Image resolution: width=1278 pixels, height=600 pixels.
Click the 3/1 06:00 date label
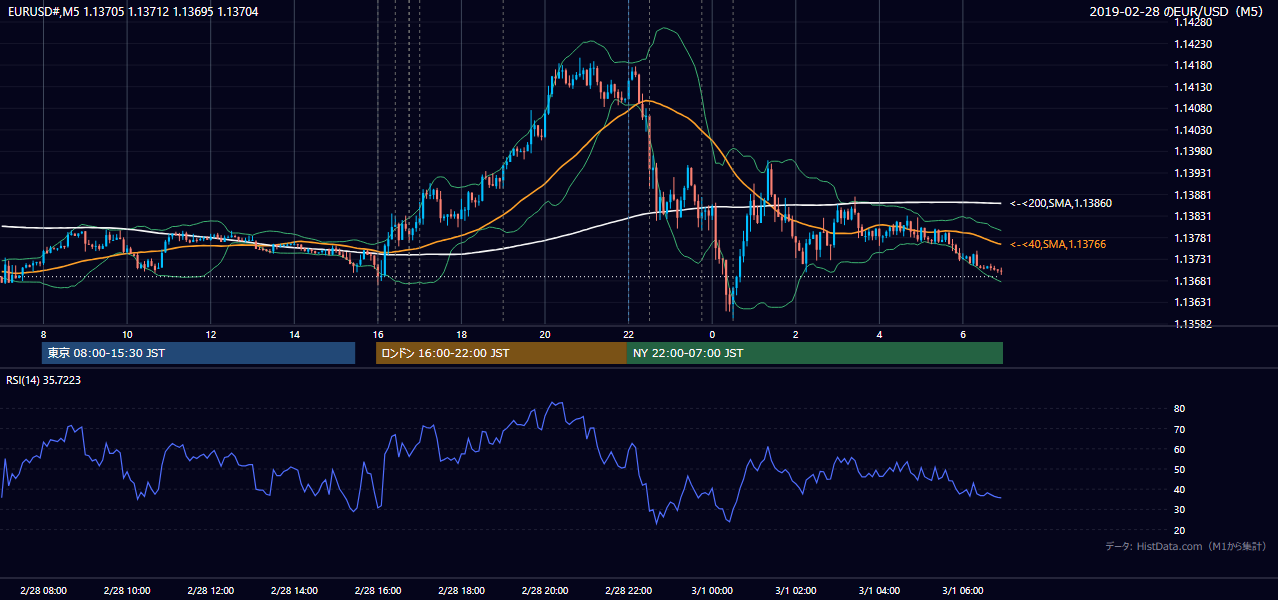963,590
